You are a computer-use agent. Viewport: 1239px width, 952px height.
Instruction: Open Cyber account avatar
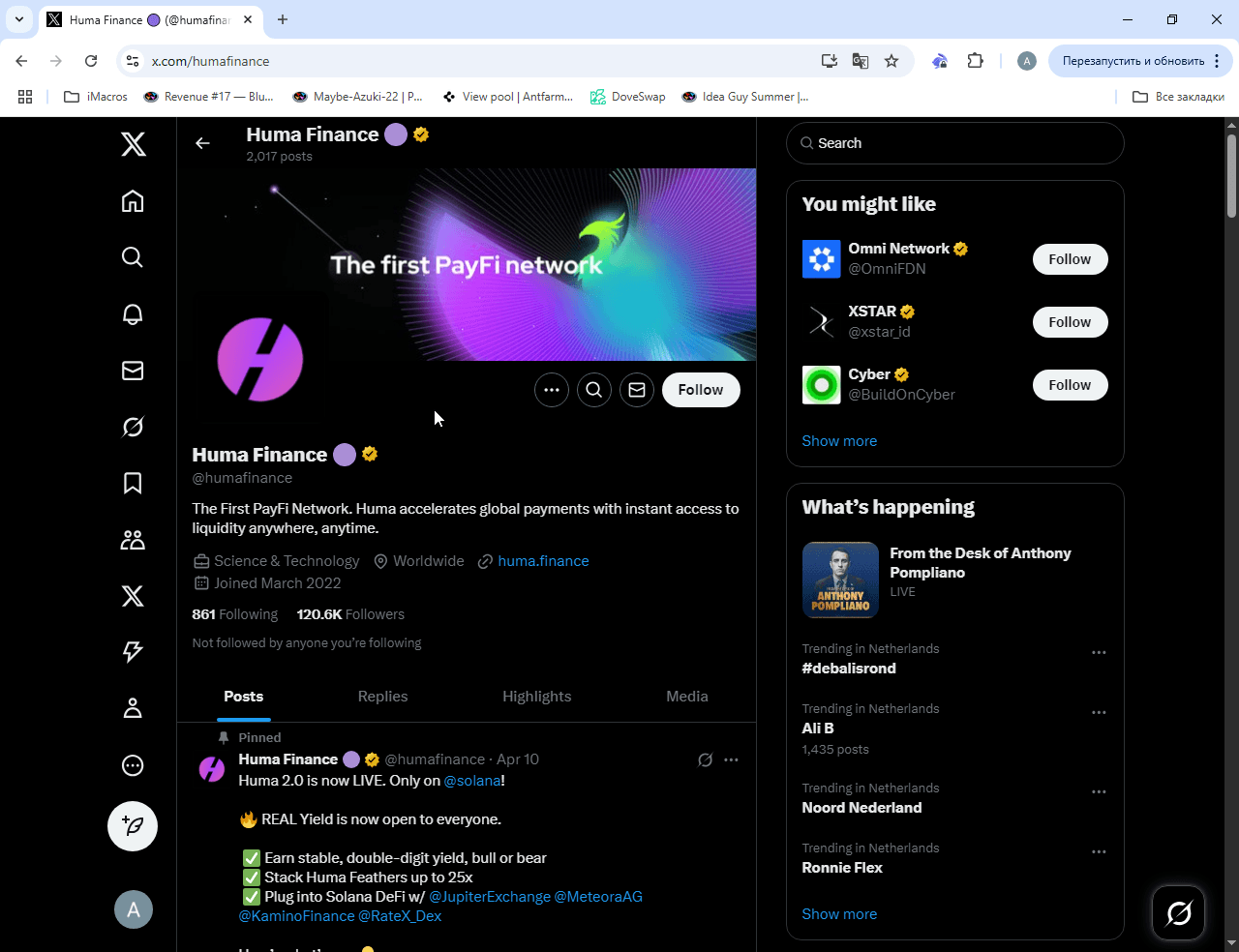pos(822,385)
